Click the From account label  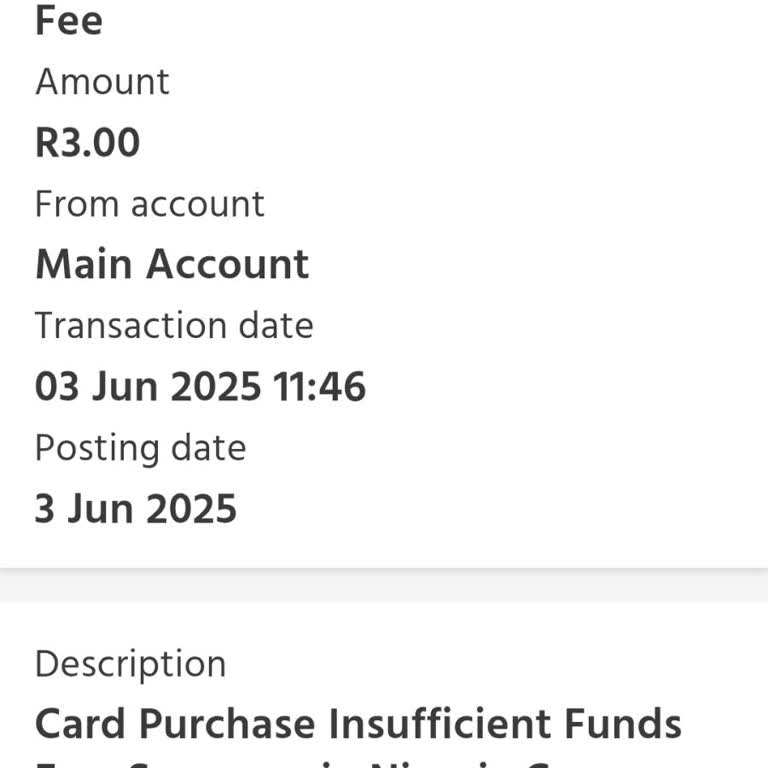150,204
